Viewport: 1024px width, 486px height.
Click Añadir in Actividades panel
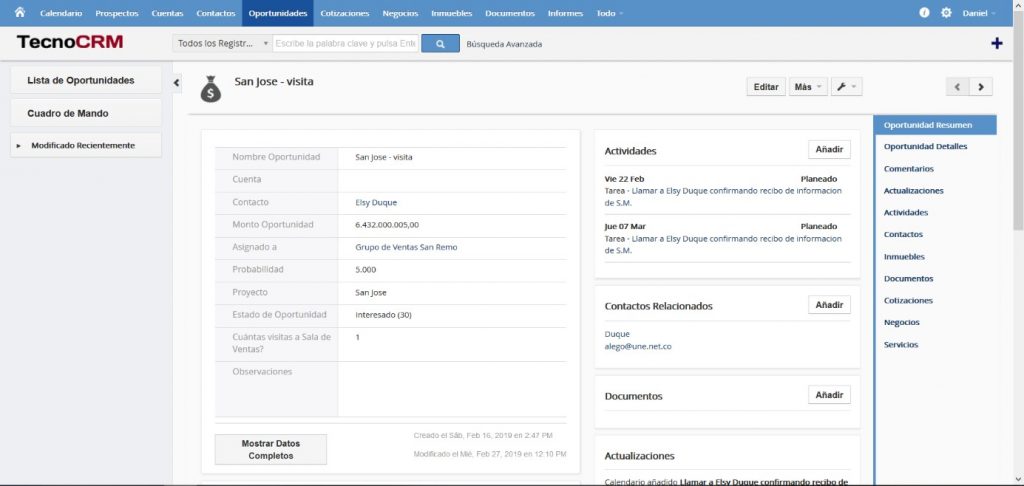[829, 149]
